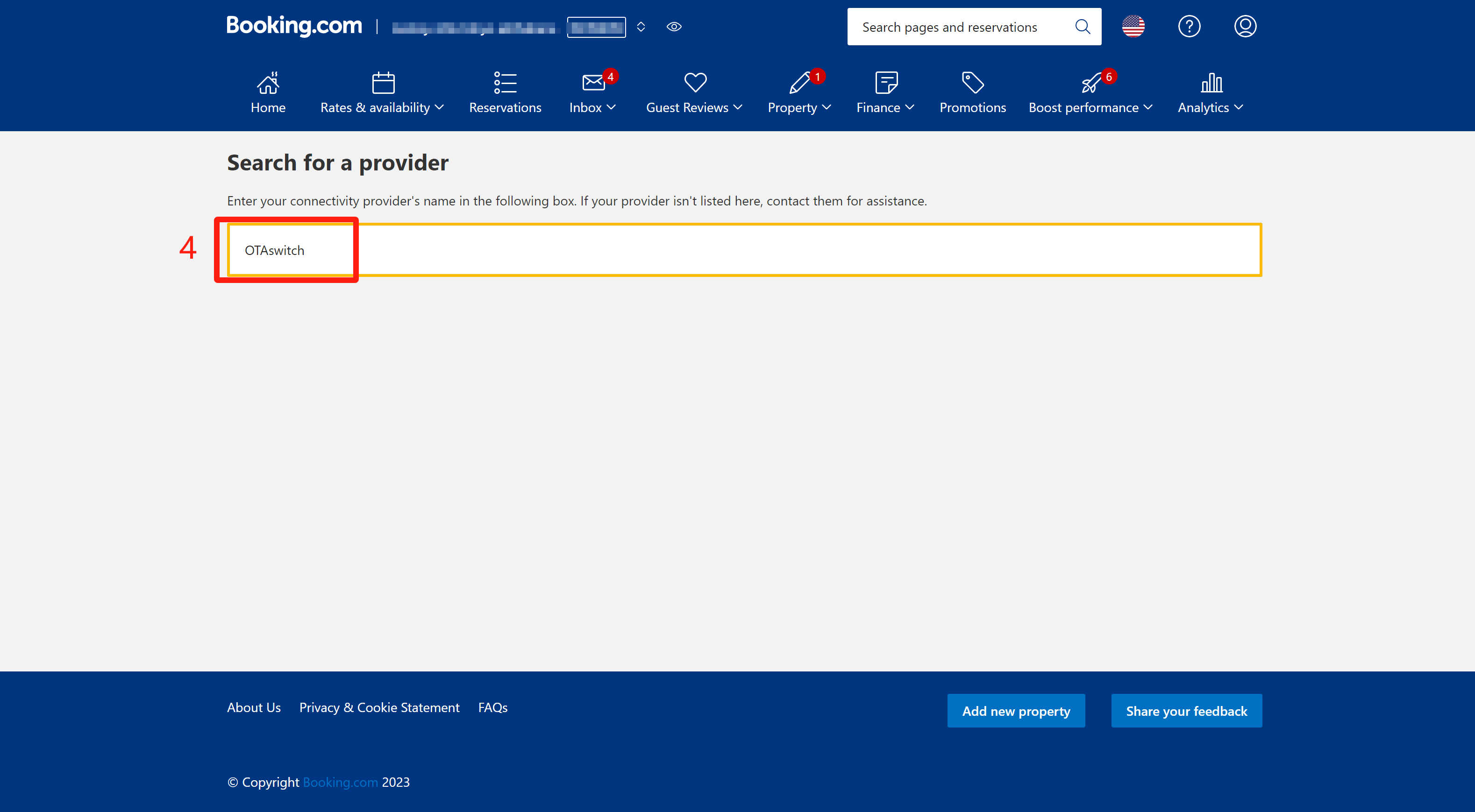The height and width of the screenshot is (812, 1475).
Task: Open the Promotions menu label
Action: click(x=973, y=107)
